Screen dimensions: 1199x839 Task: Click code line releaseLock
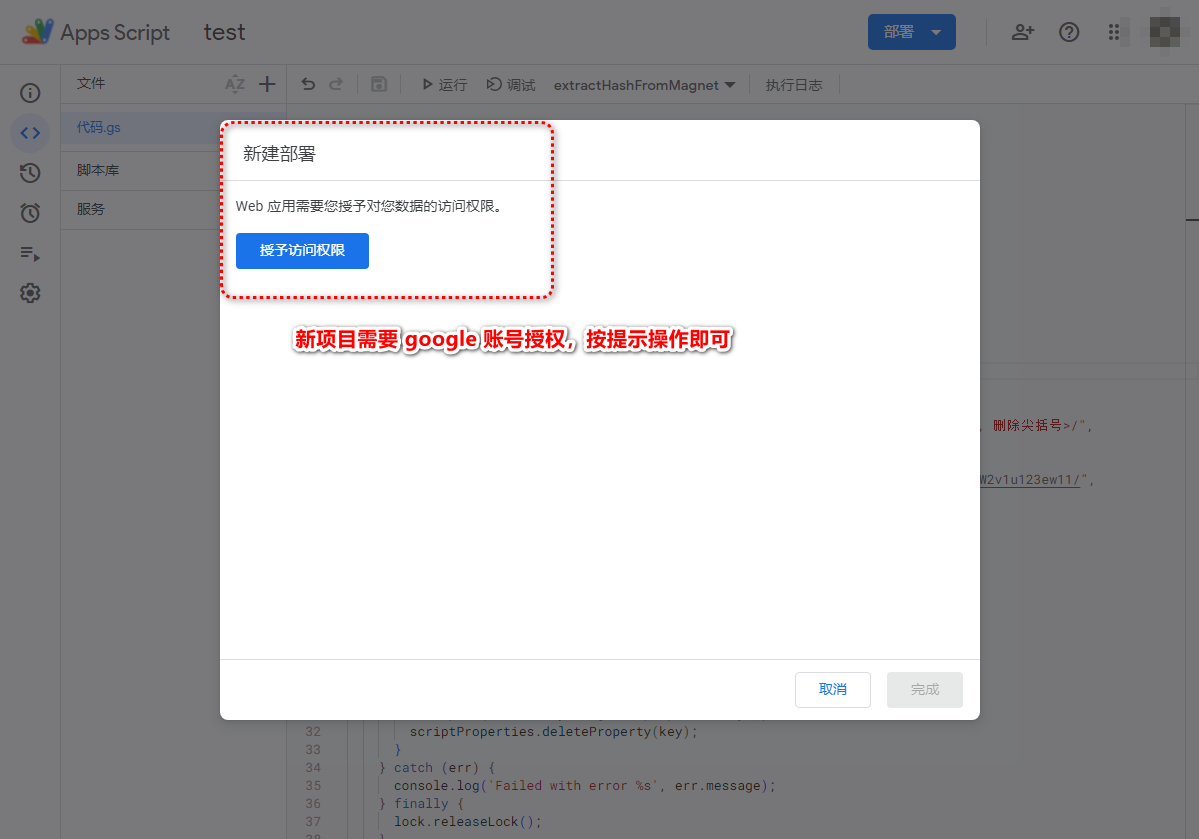tap(467, 821)
